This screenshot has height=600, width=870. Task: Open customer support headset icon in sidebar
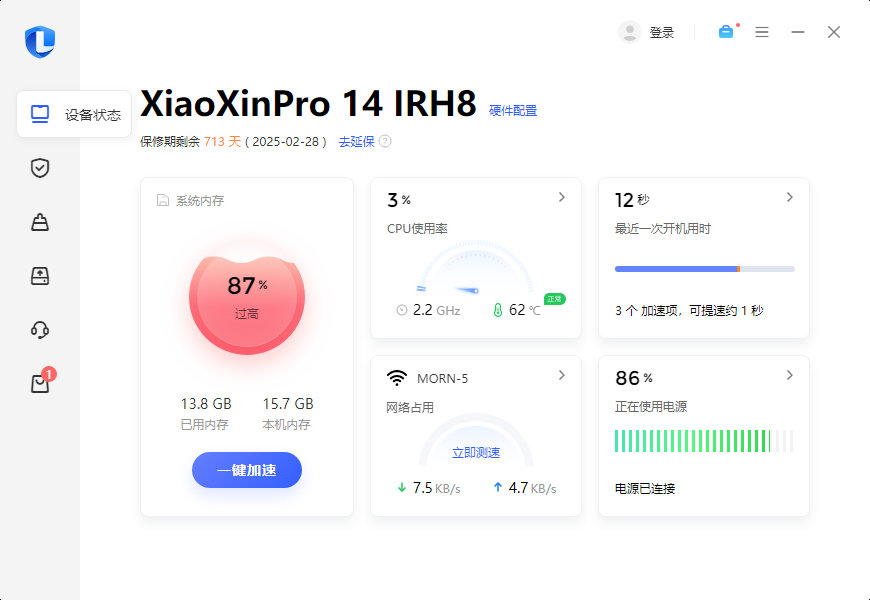pos(40,330)
